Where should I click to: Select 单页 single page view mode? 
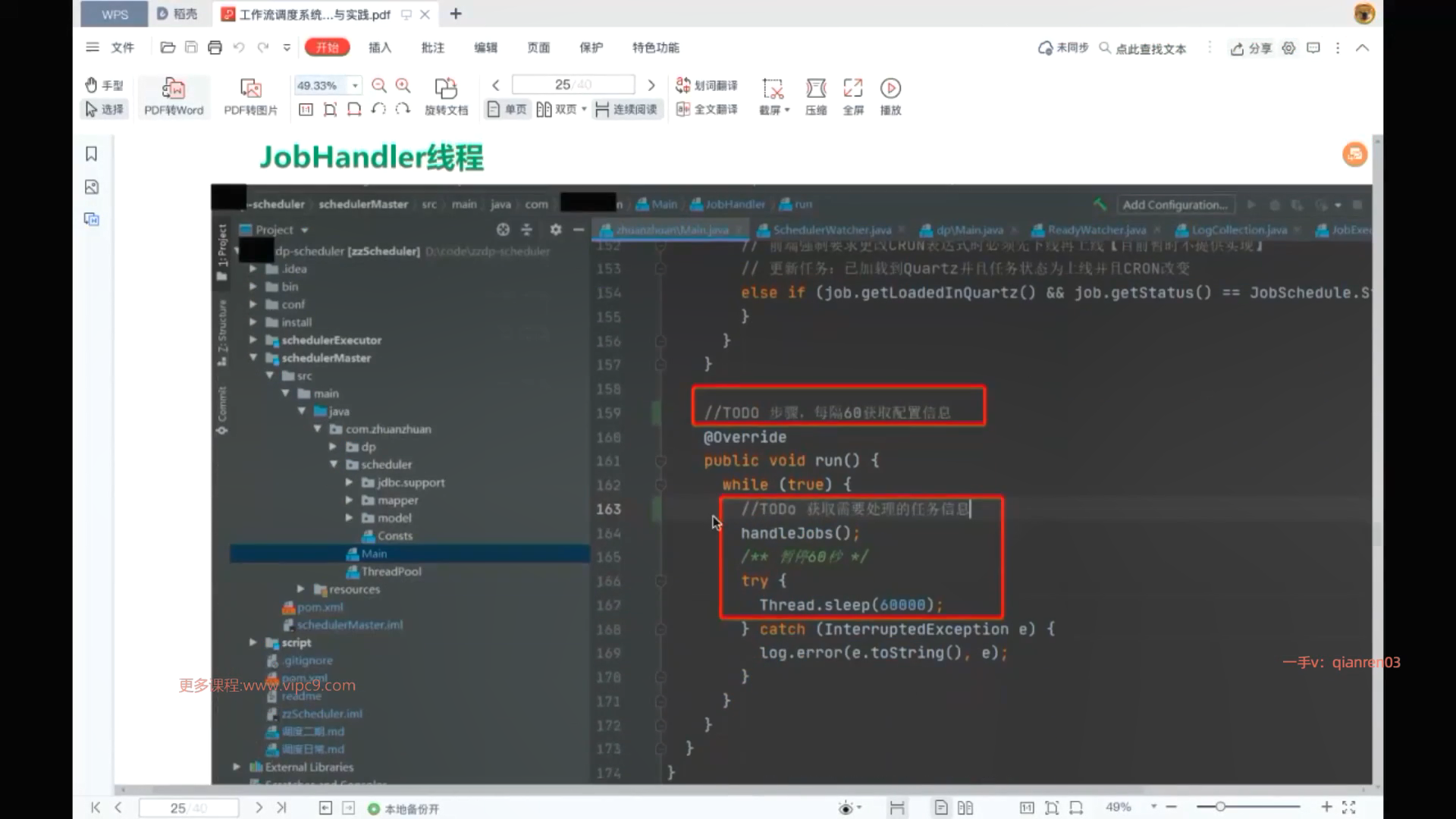507,110
